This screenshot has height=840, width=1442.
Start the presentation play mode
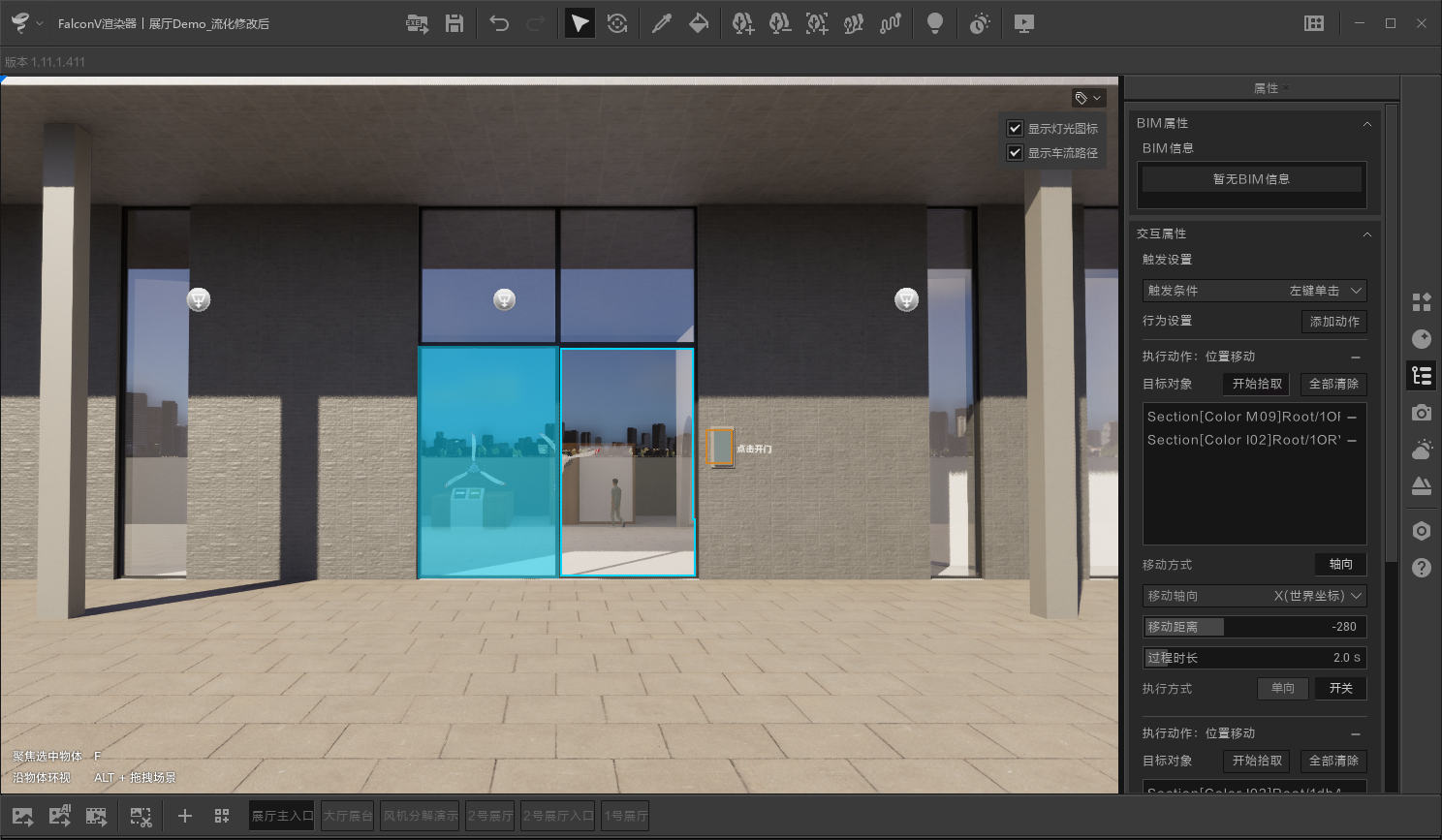click(x=1023, y=23)
